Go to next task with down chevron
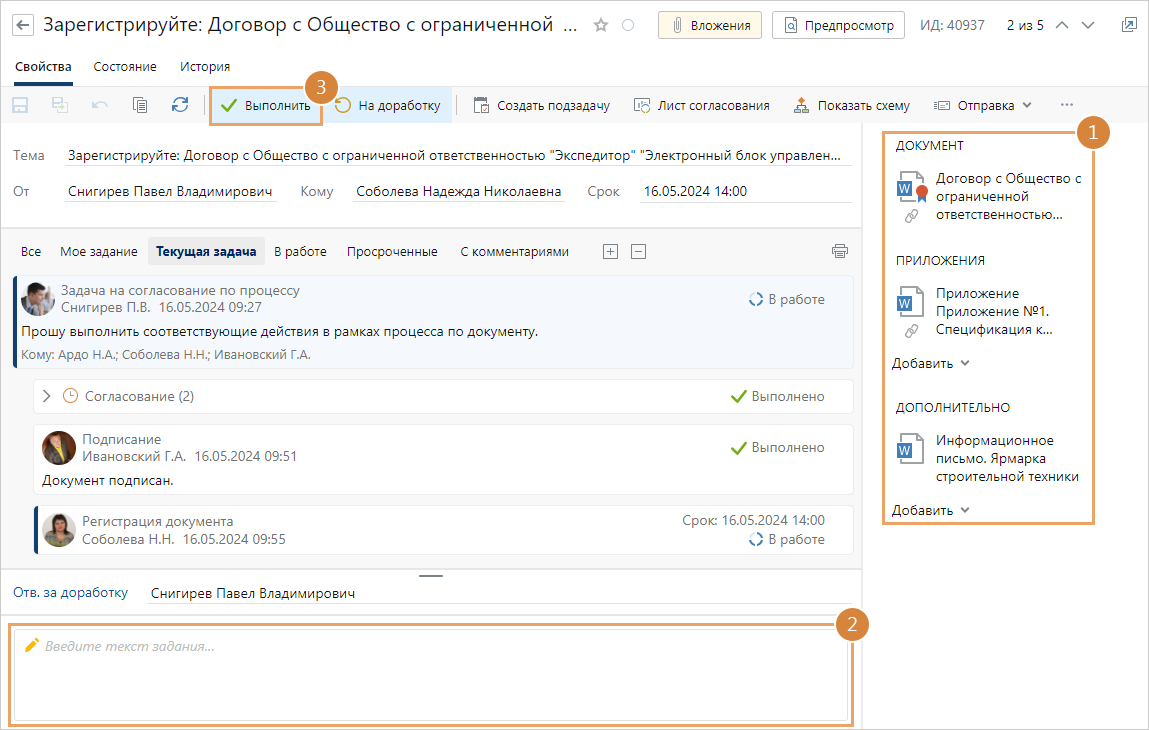 (1089, 25)
